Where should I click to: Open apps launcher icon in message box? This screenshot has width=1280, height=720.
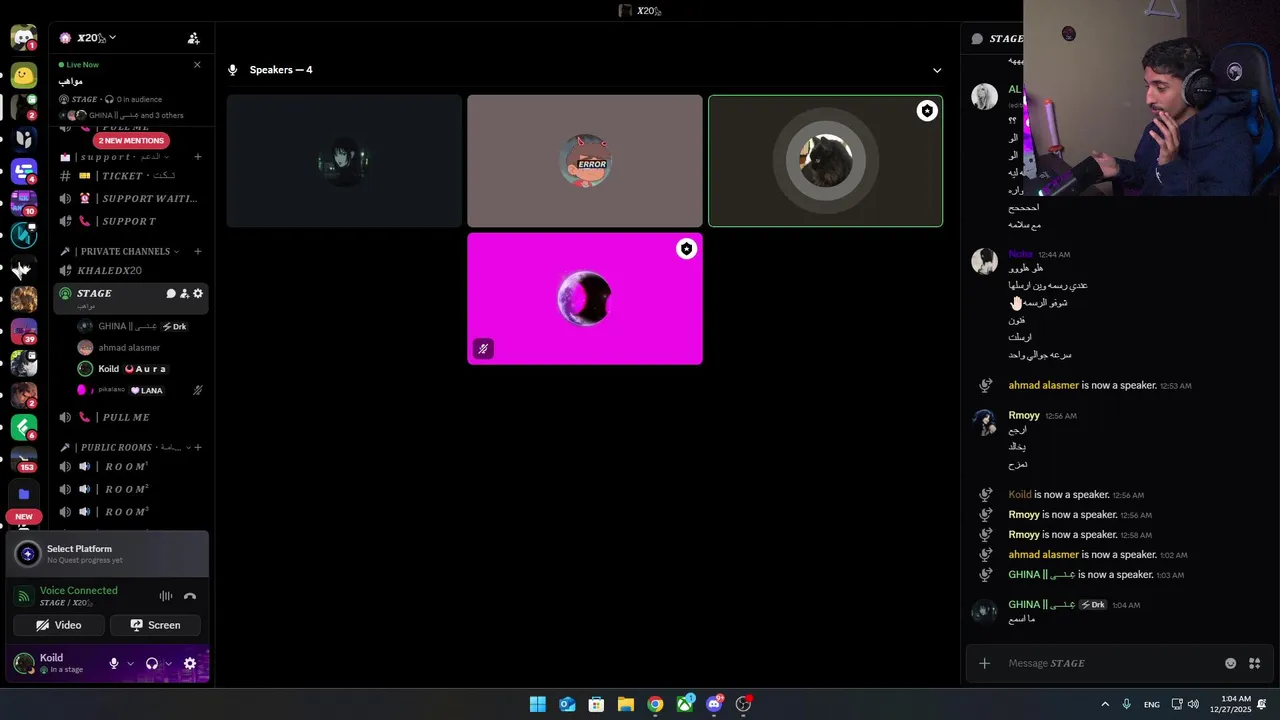[1255, 663]
